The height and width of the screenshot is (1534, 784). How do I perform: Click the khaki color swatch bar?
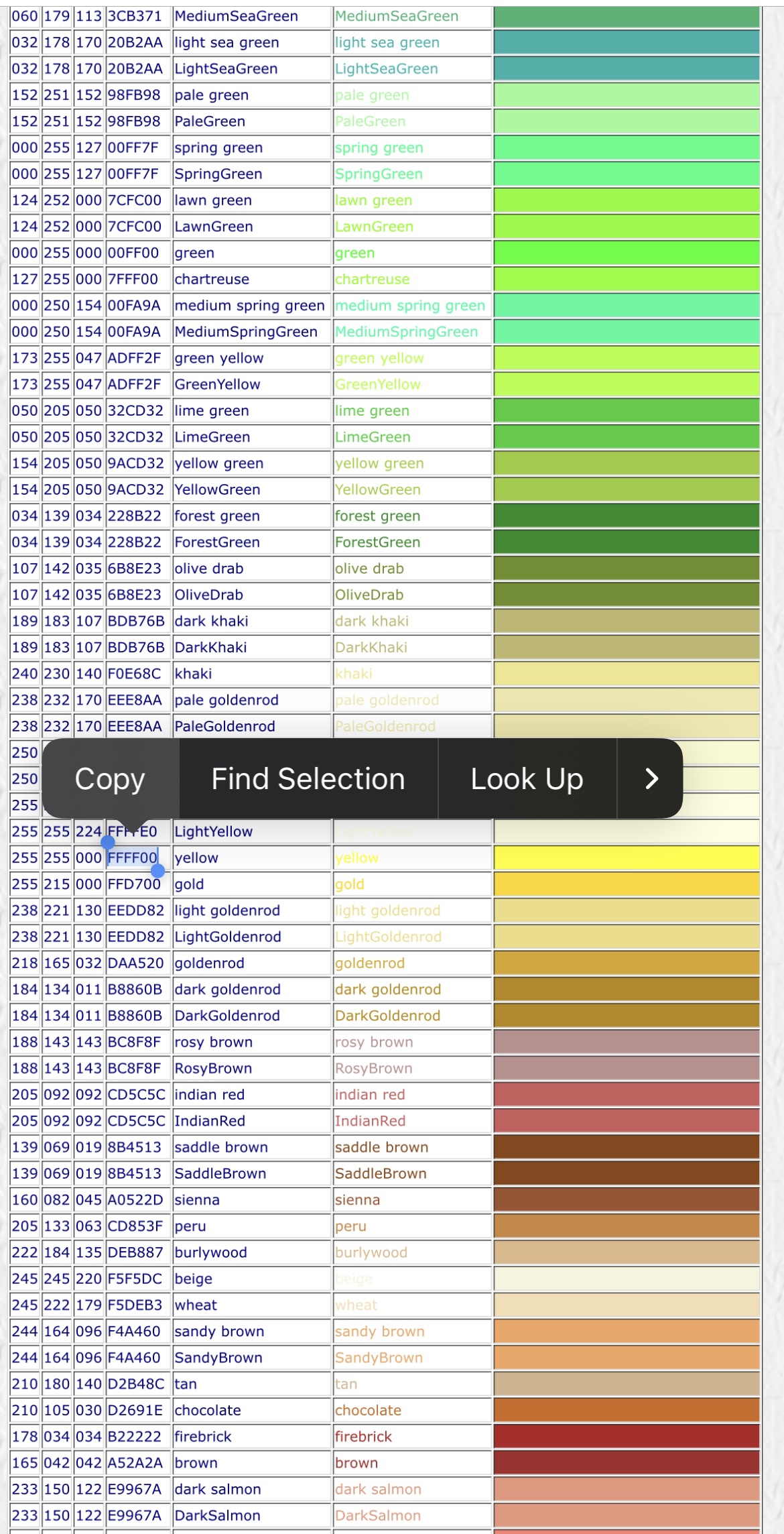click(627, 673)
